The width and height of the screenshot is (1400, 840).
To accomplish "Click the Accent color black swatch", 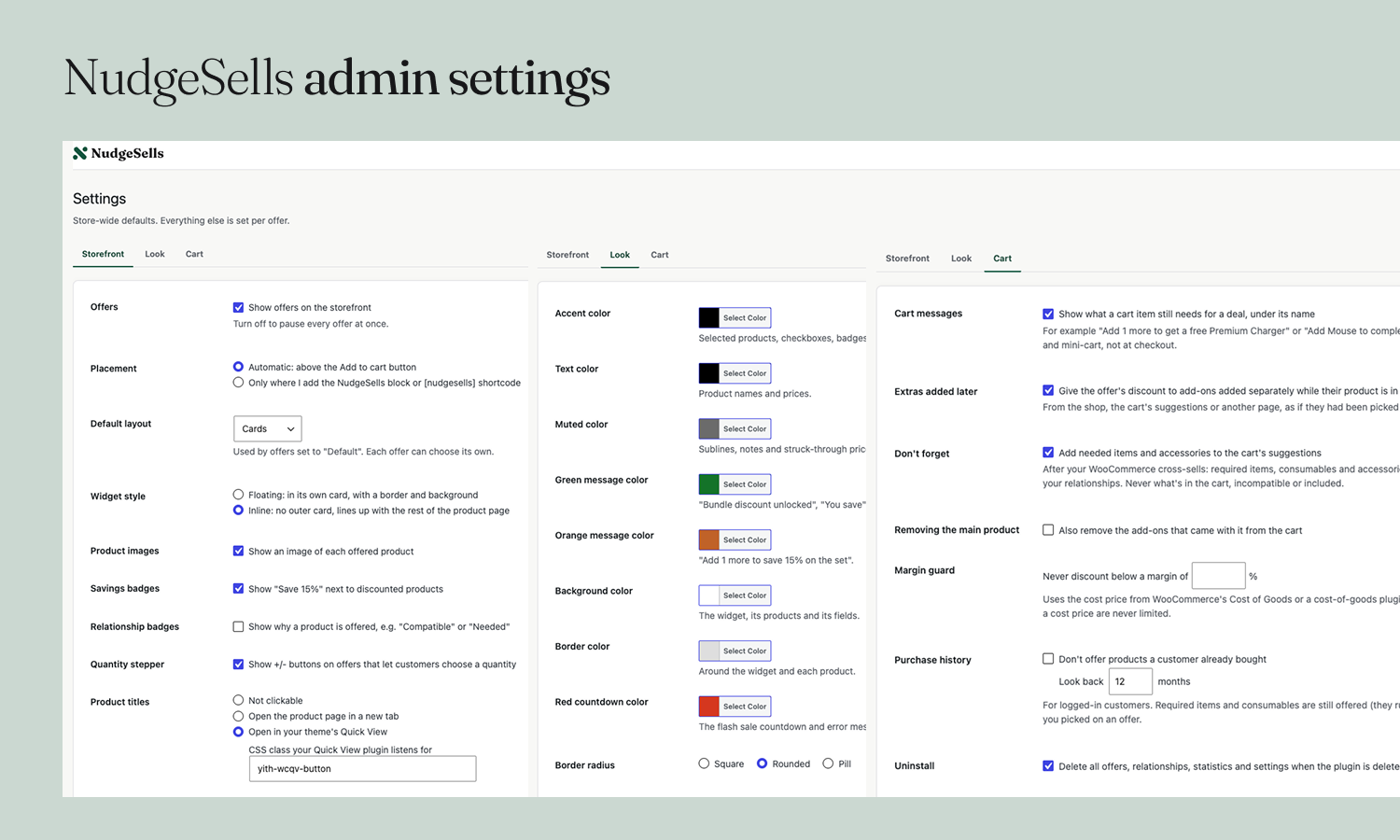I will click(709, 317).
